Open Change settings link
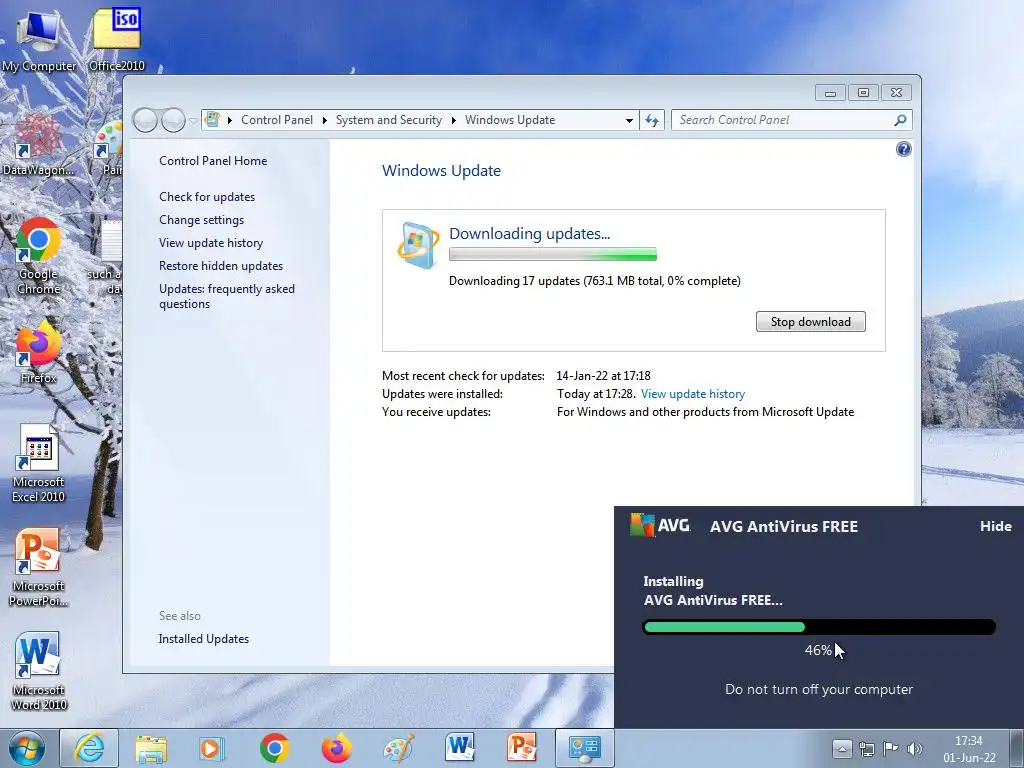The height and width of the screenshot is (768, 1024). point(201,219)
